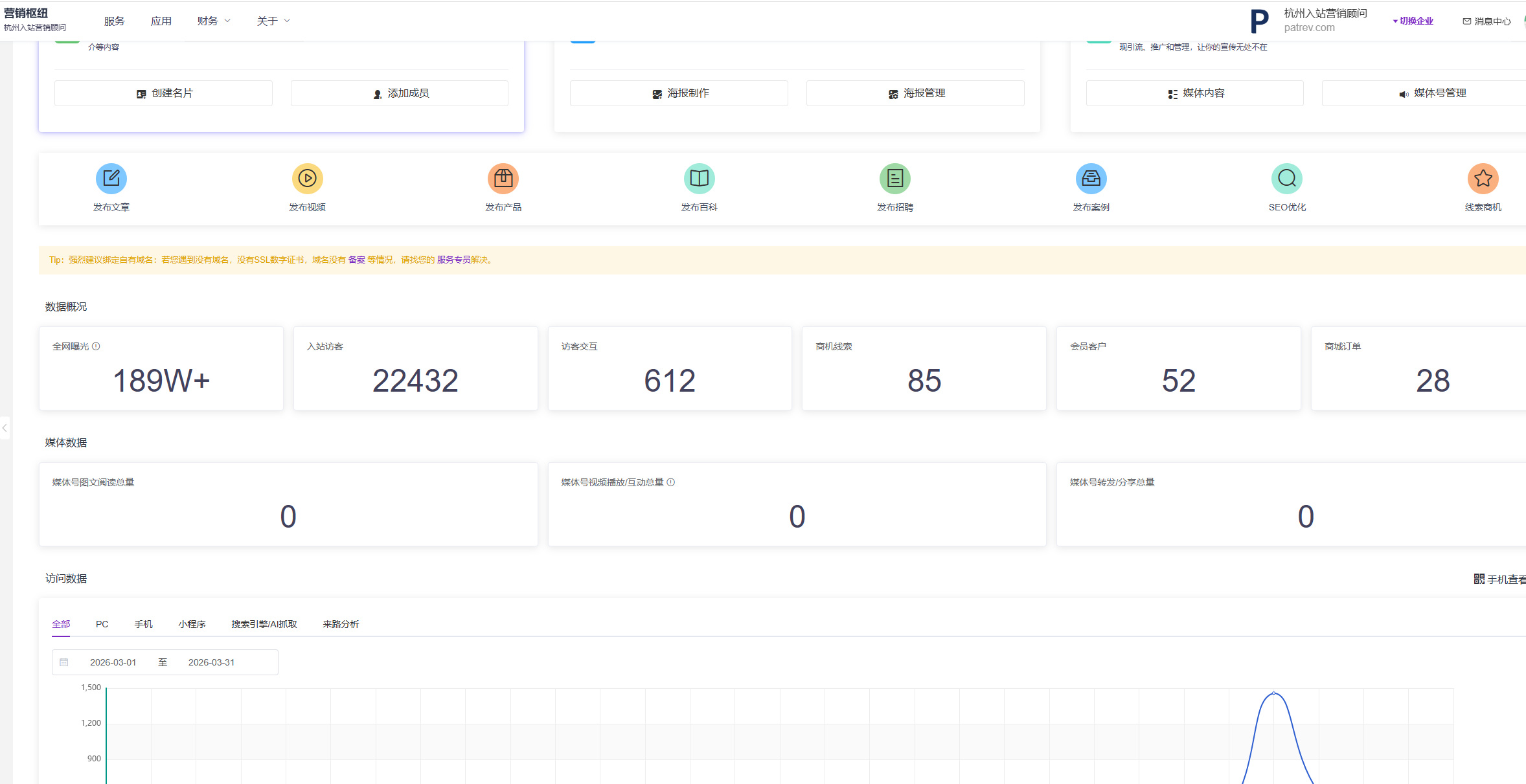Open the 发布百科 book icon
The height and width of the screenshot is (784, 1526).
coord(700,178)
